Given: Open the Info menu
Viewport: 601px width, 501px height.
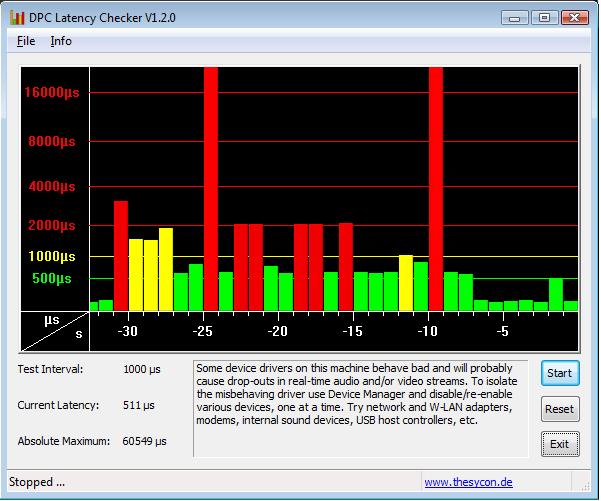Looking at the screenshot, I should click(x=61, y=41).
